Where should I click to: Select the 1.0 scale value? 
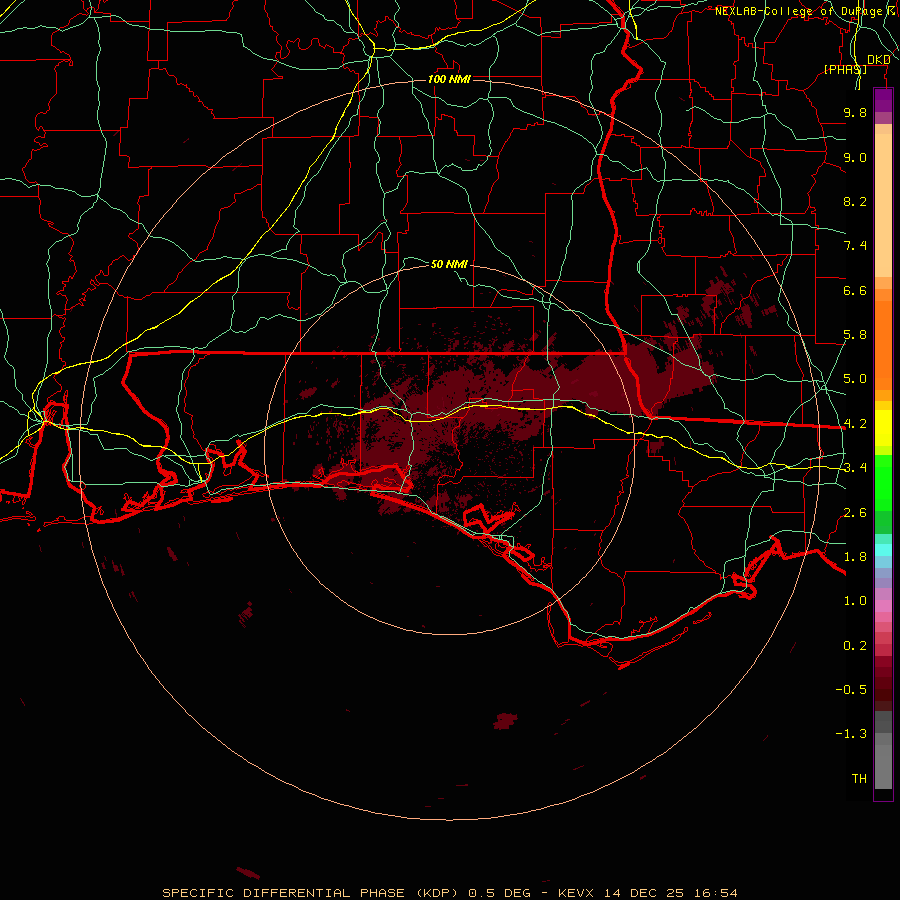point(855,601)
